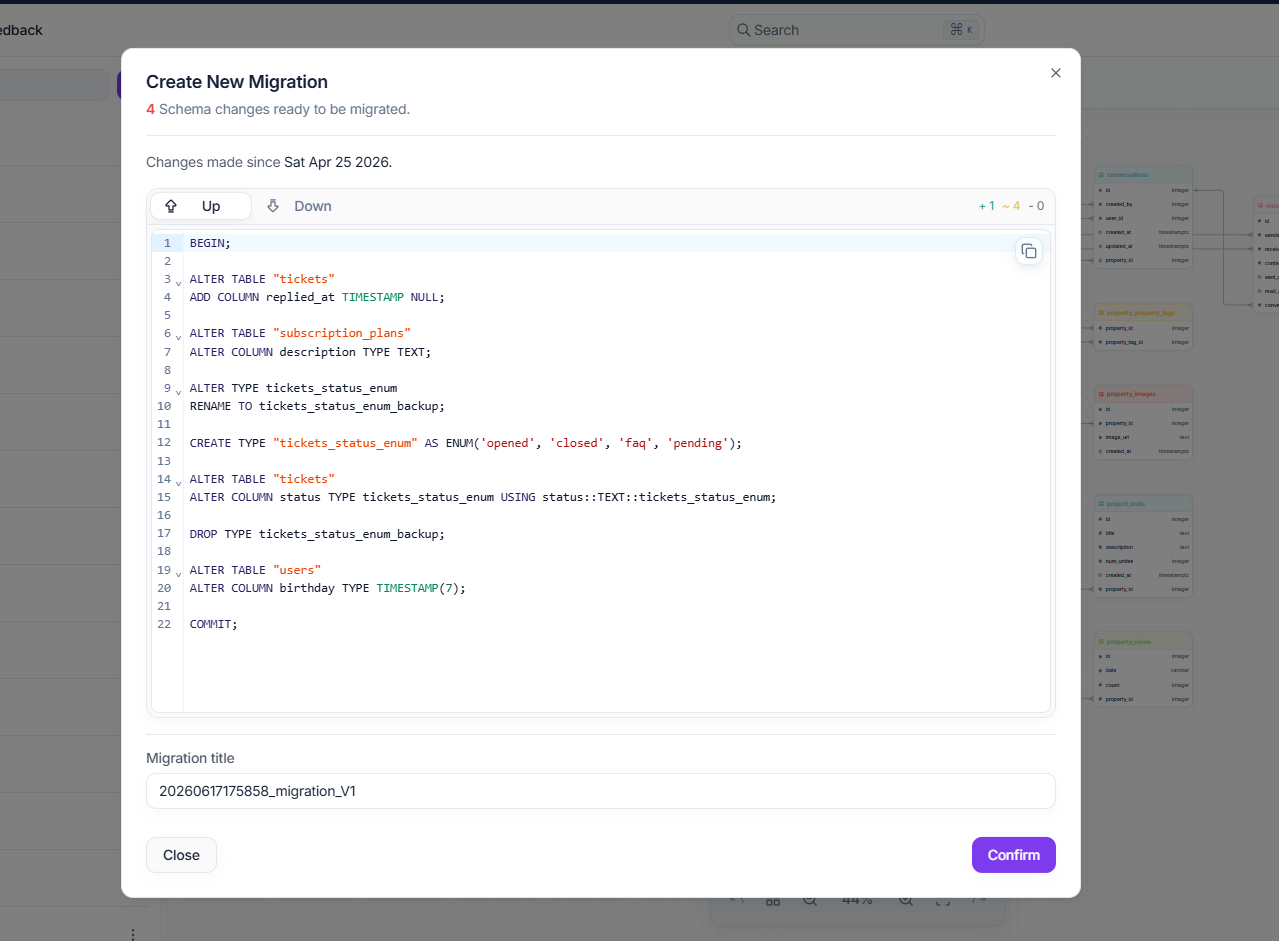Click the ⌘K shortcut badge in Search

[x=959, y=30]
